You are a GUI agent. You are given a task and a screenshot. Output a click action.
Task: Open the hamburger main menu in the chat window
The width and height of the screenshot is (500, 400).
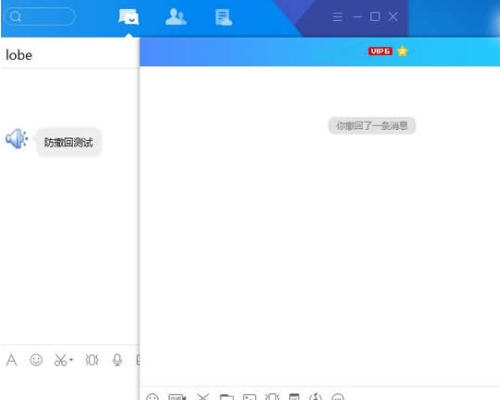coord(337,17)
